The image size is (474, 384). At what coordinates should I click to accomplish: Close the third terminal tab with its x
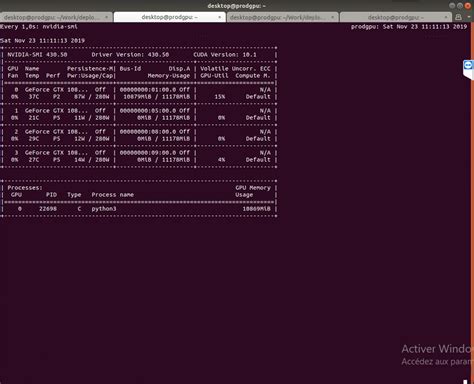[333, 17]
